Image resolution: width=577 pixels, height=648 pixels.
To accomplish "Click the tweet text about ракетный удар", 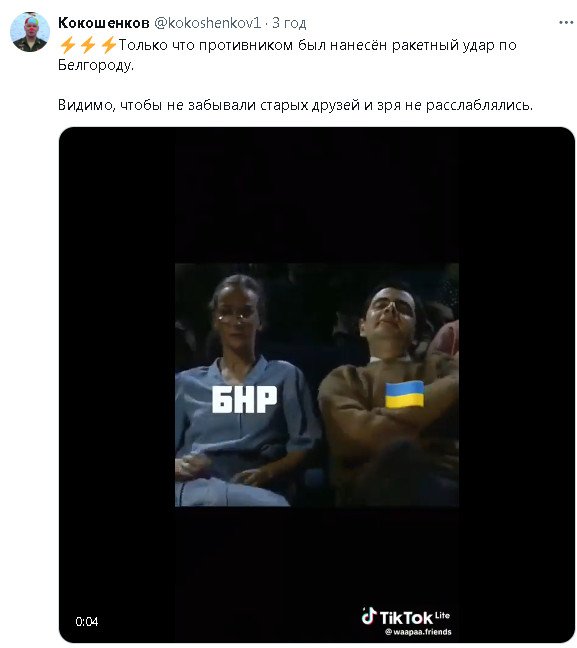I will 287,55.
